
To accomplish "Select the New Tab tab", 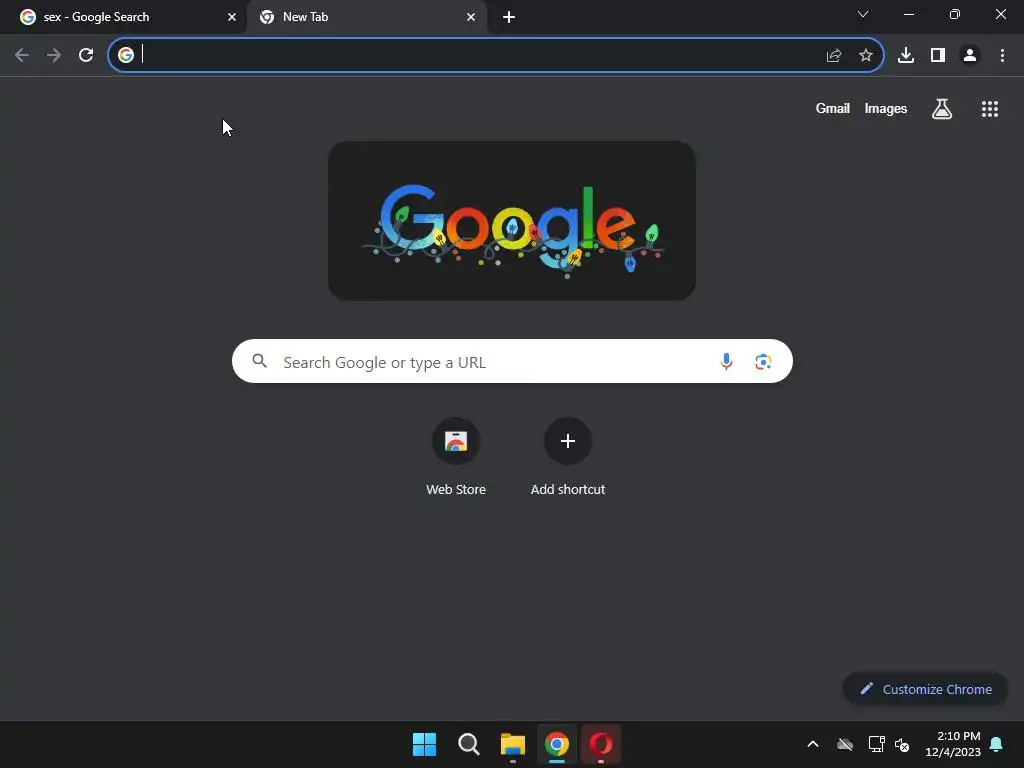I will [x=366, y=17].
